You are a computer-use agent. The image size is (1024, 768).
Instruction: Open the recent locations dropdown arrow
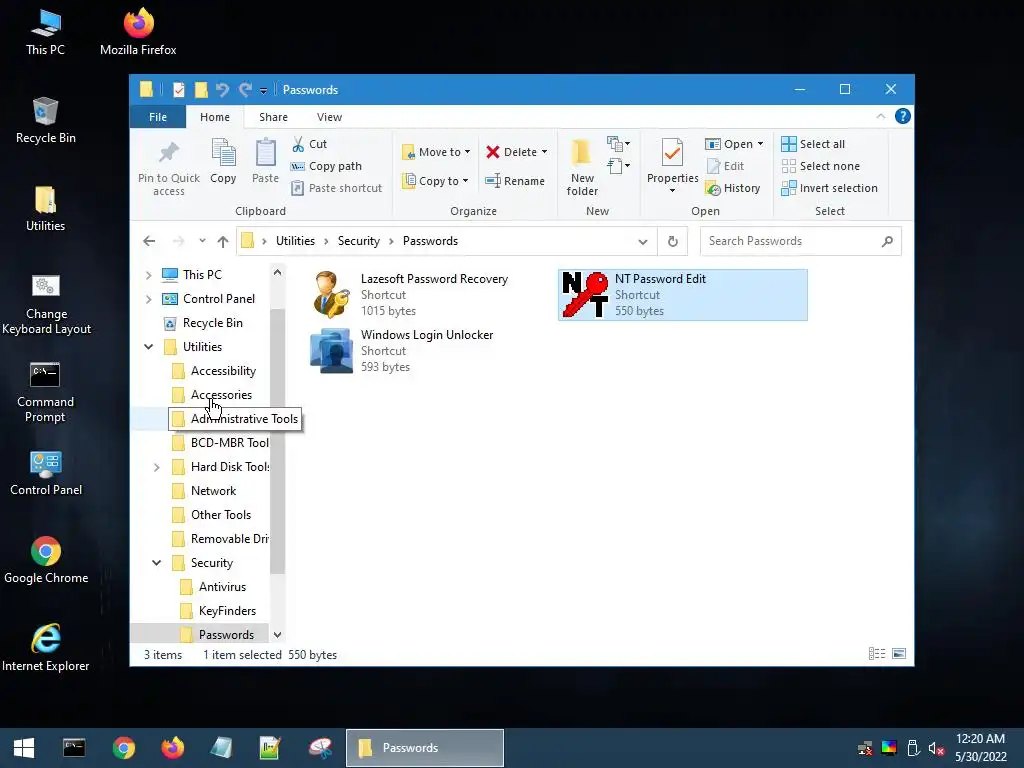202,241
